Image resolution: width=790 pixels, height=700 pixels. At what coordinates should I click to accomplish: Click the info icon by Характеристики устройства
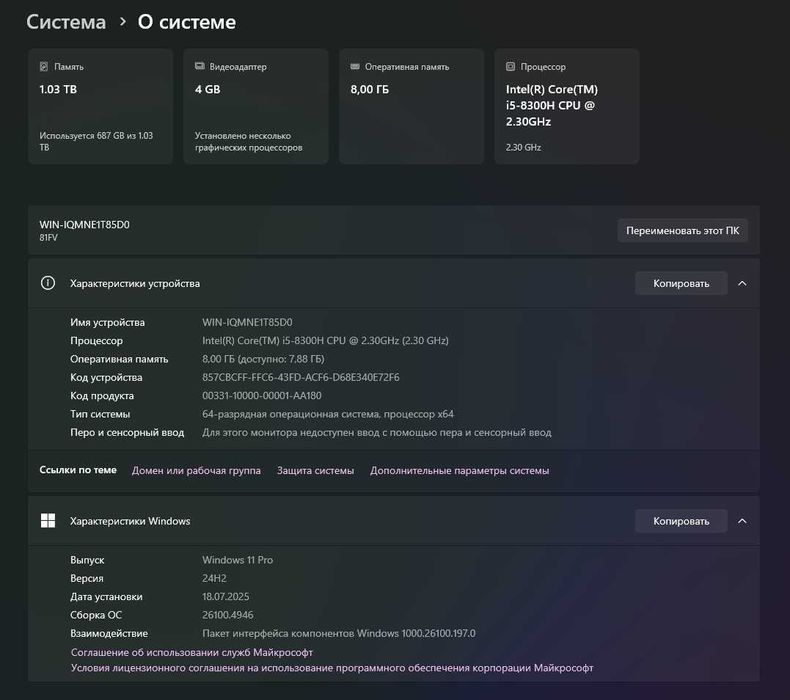[48, 283]
